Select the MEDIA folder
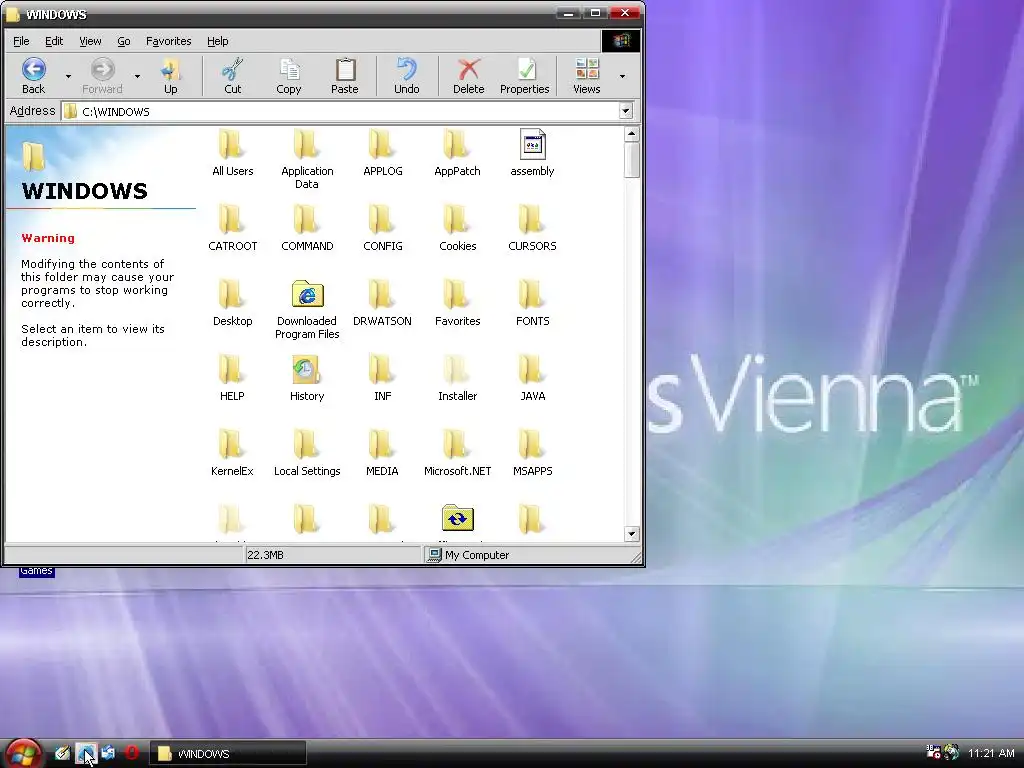 pos(383,454)
